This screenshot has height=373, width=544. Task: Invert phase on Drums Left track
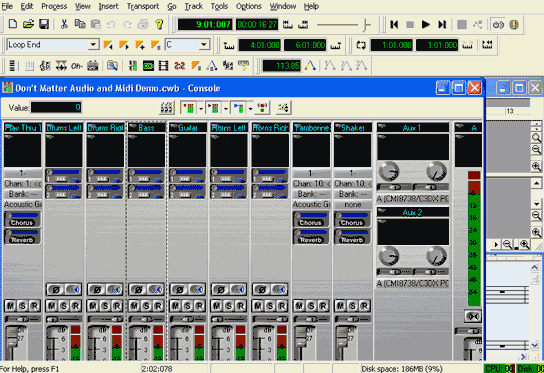click(x=56, y=289)
